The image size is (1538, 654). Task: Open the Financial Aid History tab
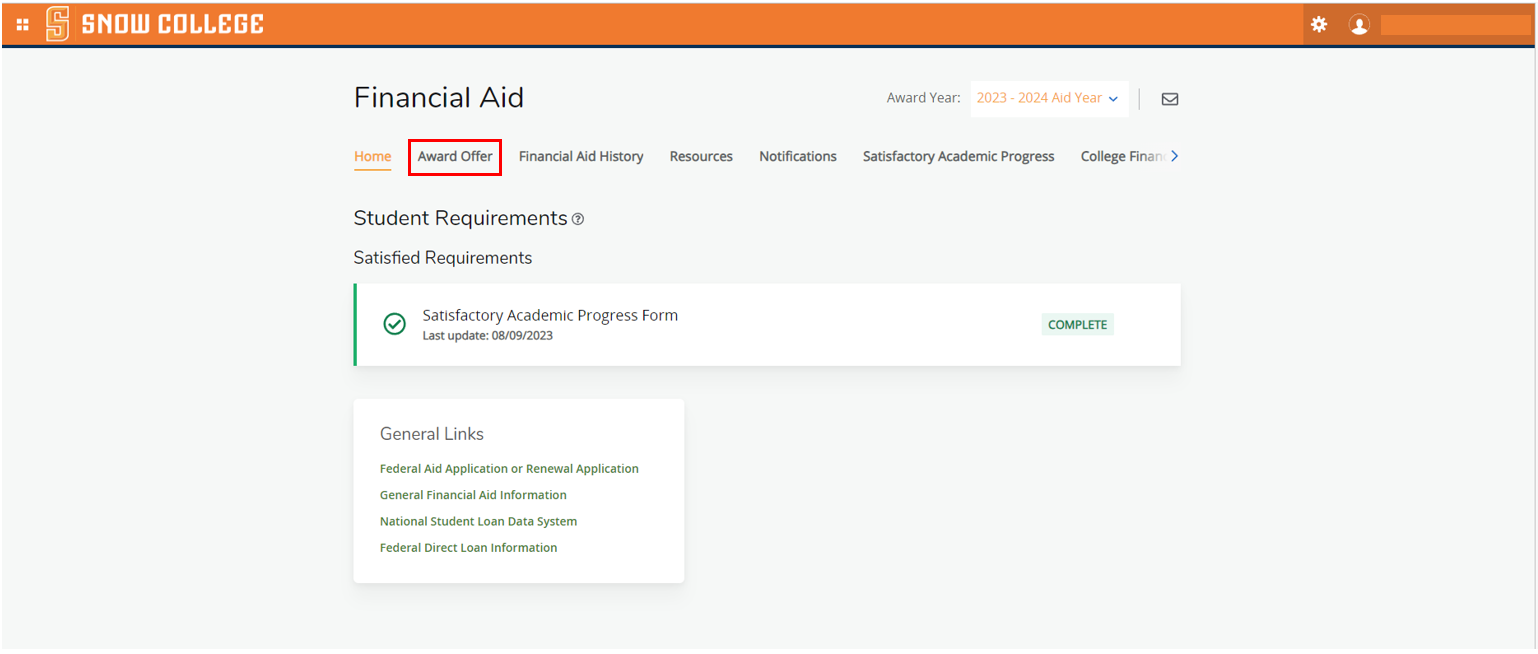coord(581,157)
